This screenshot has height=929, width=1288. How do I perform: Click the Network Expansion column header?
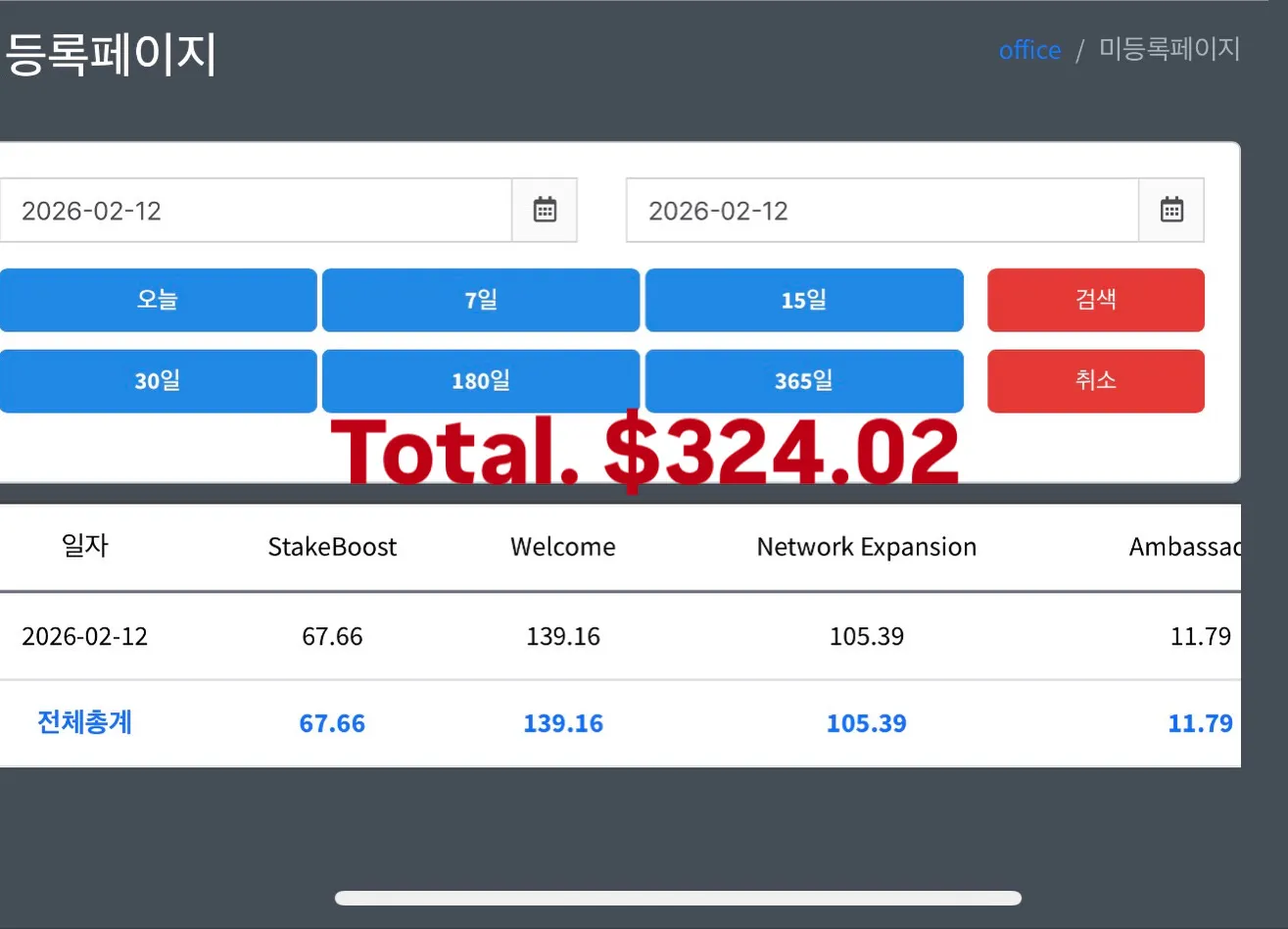coord(867,547)
